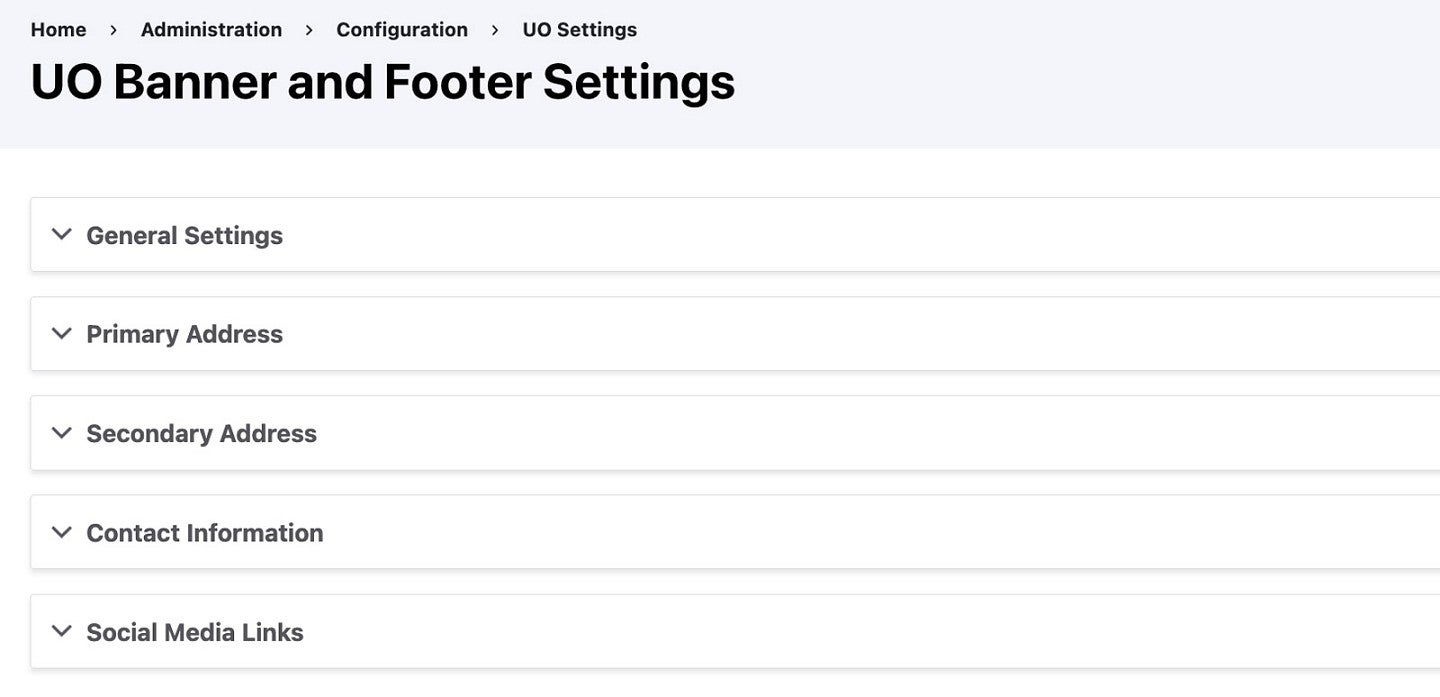Screen dimensions: 1440x697
Task: Click blank space in Secondary Address bar
Action: (x=850, y=433)
